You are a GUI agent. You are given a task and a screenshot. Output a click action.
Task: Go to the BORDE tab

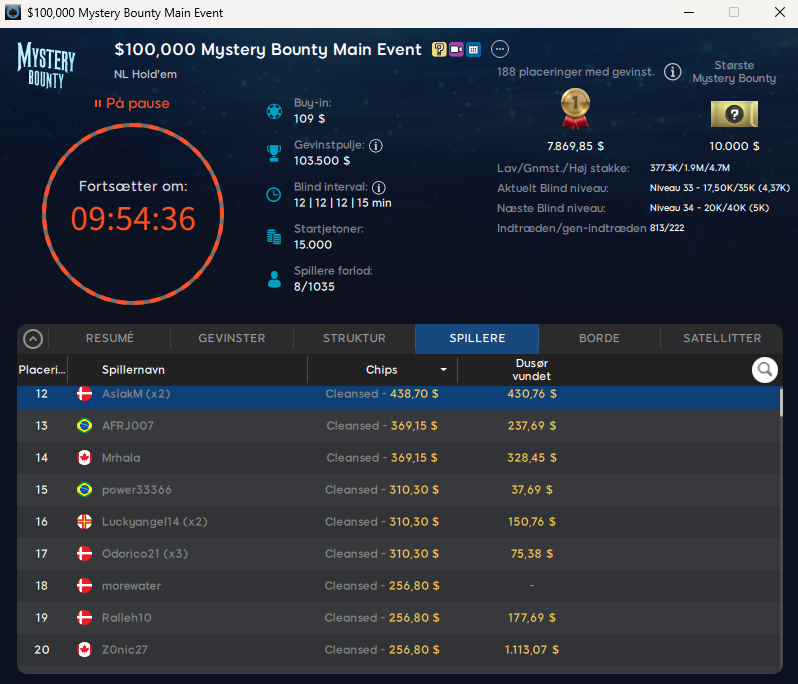coord(599,339)
